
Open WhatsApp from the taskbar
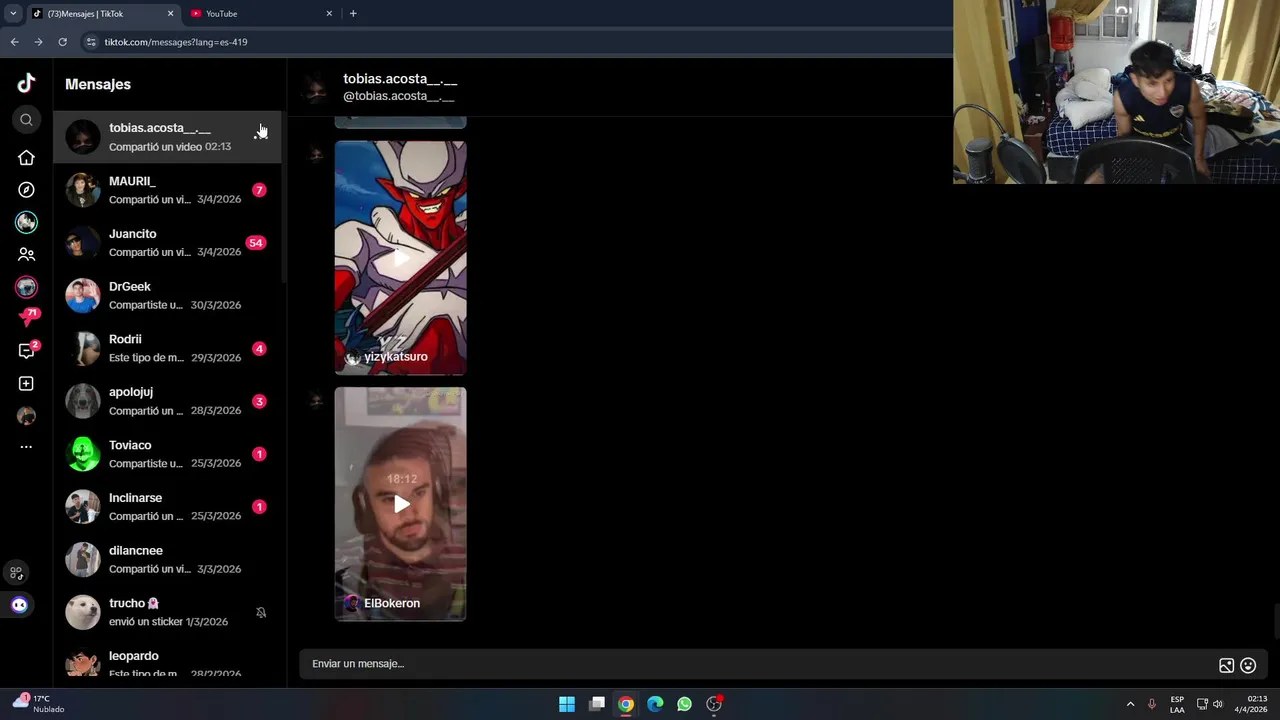tap(684, 704)
